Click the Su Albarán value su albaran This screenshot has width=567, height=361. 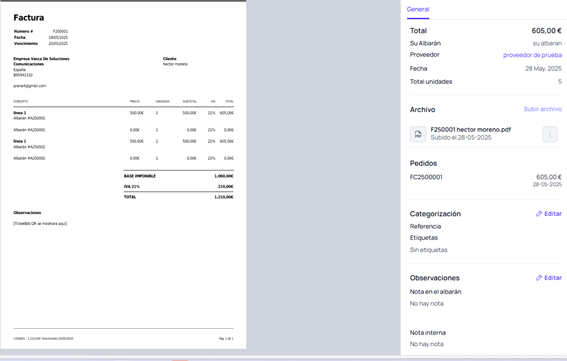point(547,43)
